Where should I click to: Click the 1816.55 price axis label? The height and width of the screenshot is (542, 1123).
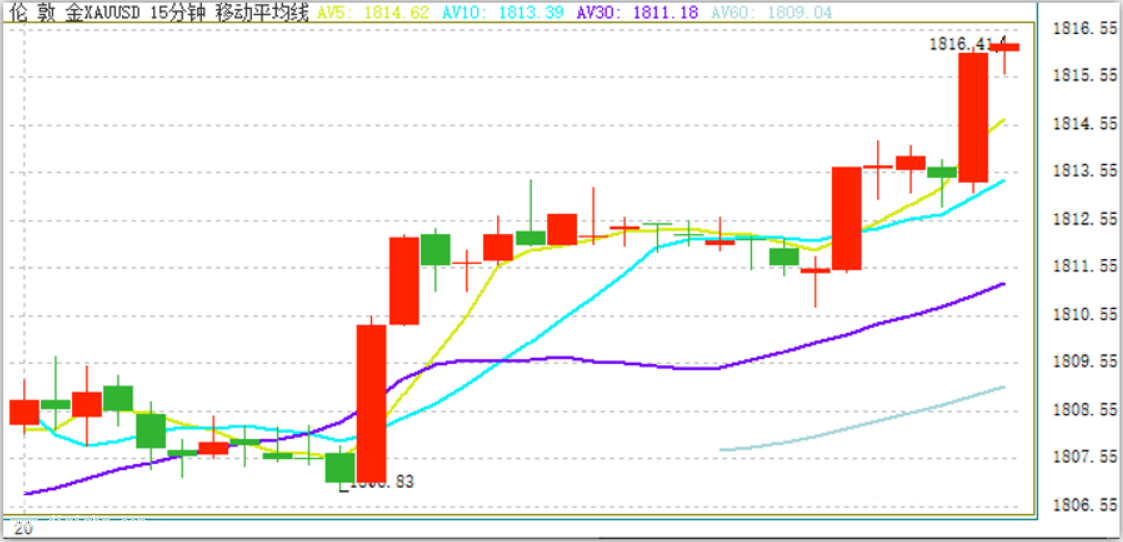click(1085, 30)
